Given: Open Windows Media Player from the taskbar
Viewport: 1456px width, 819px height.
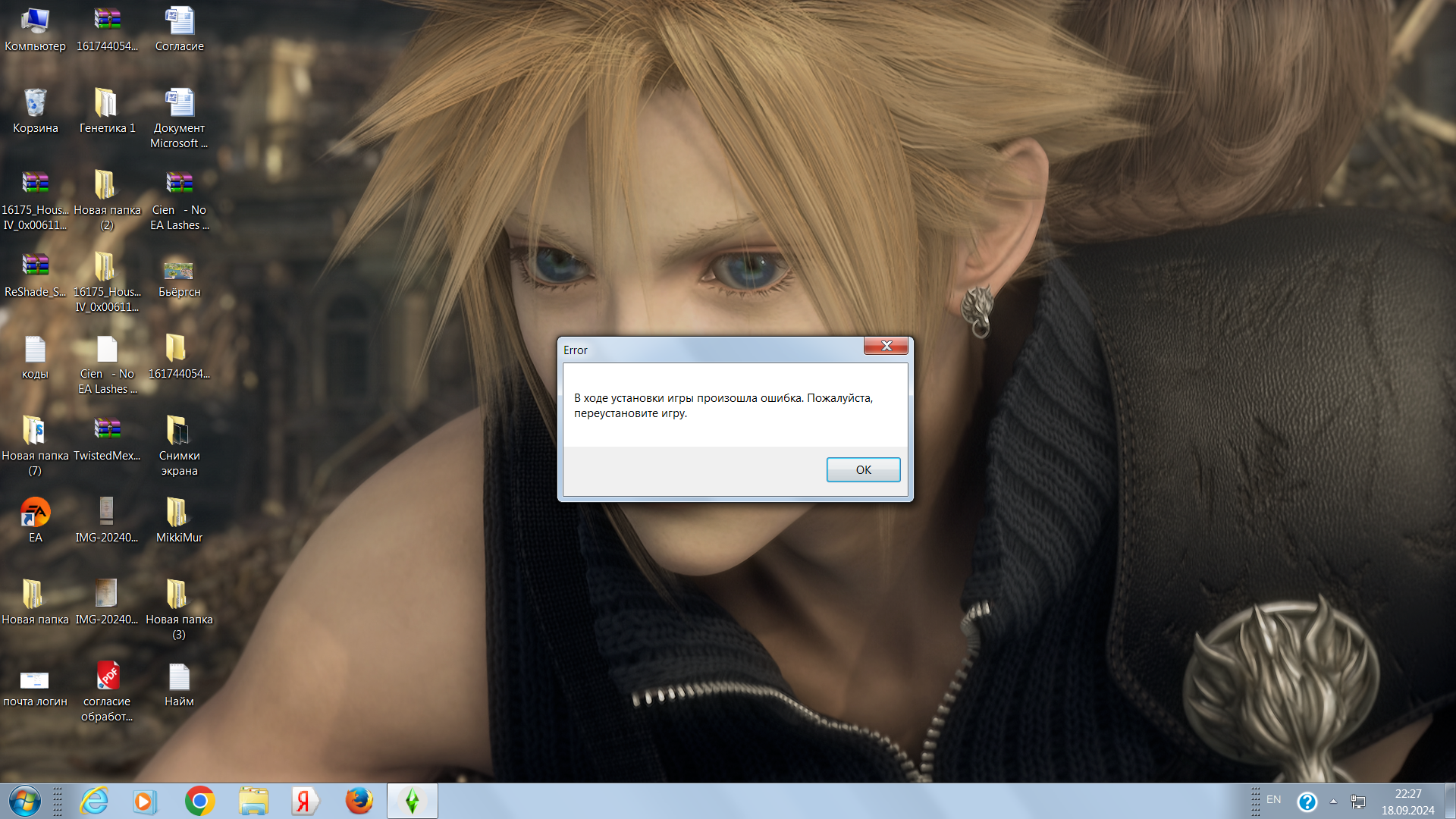Looking at the screenshot, I should (x=144, y=802).
